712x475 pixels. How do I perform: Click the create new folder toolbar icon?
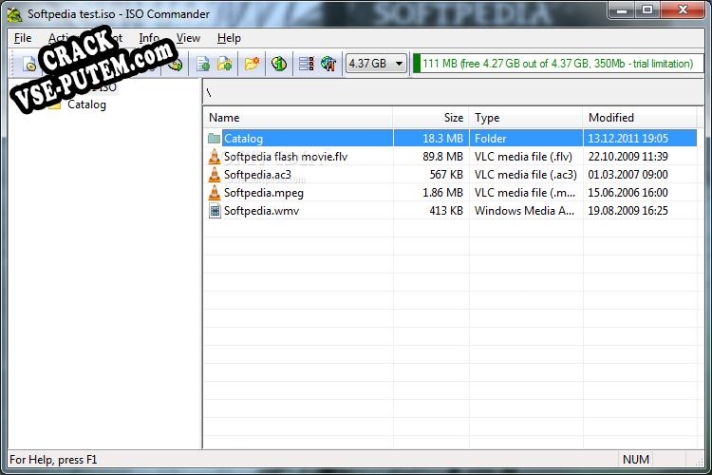tap(252, 64)
